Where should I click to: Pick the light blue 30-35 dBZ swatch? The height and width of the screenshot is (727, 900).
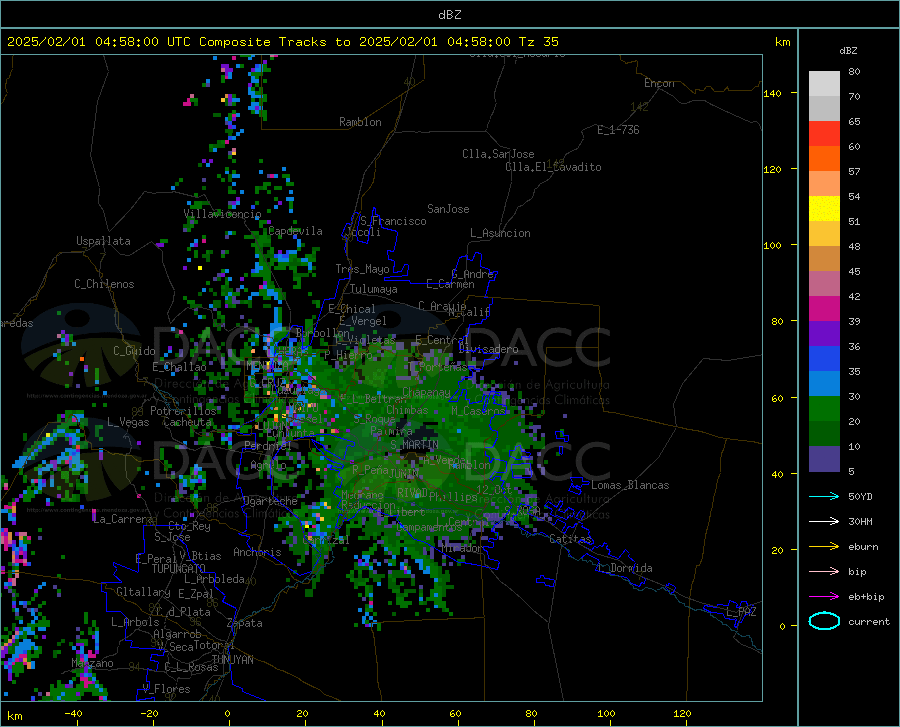(824, 384)
